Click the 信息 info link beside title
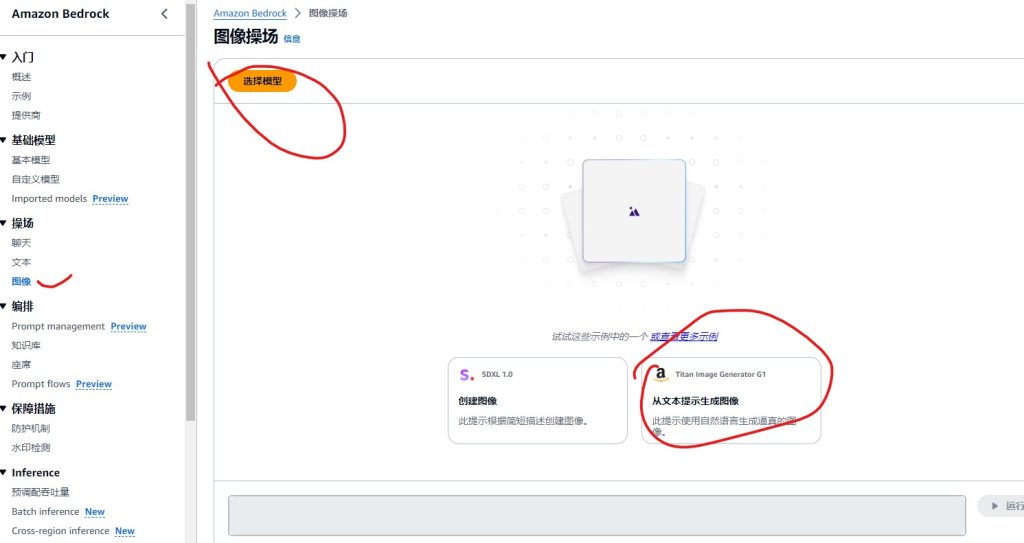The height and width of the screenshot is (543, 1024). click(291, 39)
